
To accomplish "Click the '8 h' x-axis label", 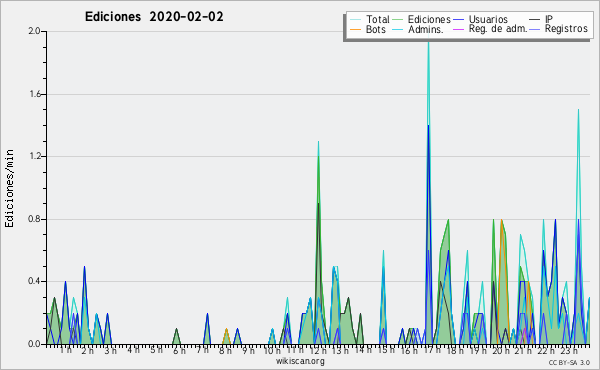I will [x=225, y=350].
